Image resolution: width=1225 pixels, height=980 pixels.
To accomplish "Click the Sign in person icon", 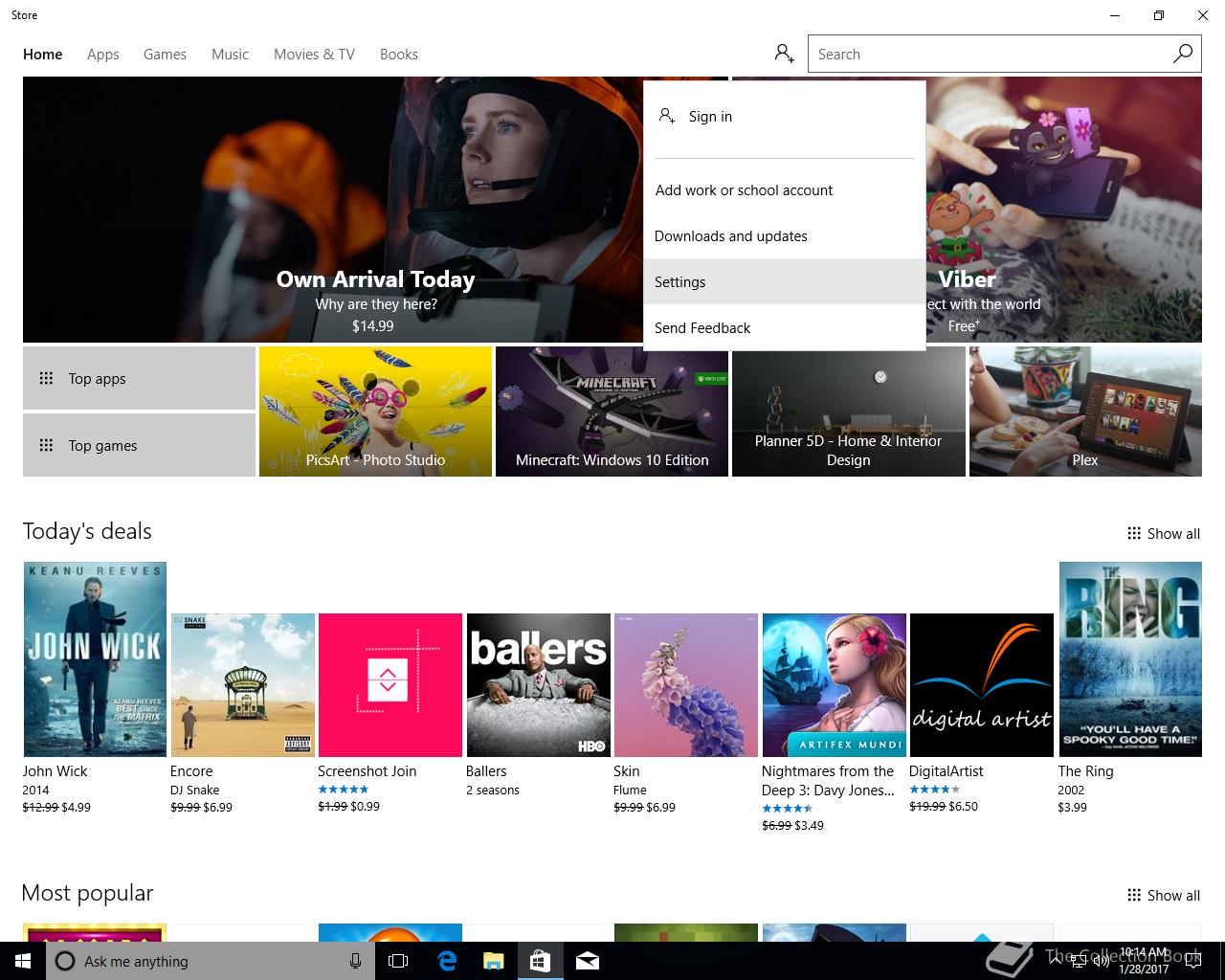I will 667,116.
